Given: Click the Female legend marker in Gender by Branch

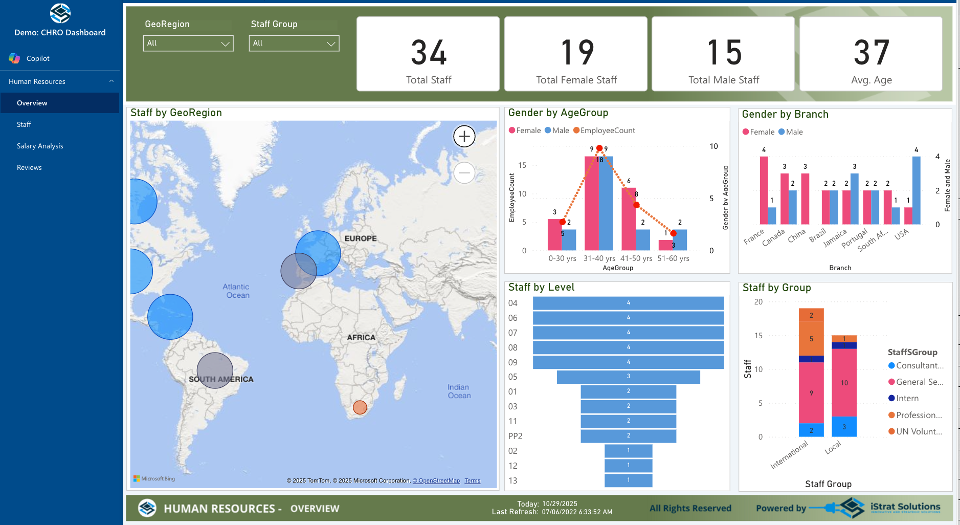Looking at the screenshot, I should 746,132.
